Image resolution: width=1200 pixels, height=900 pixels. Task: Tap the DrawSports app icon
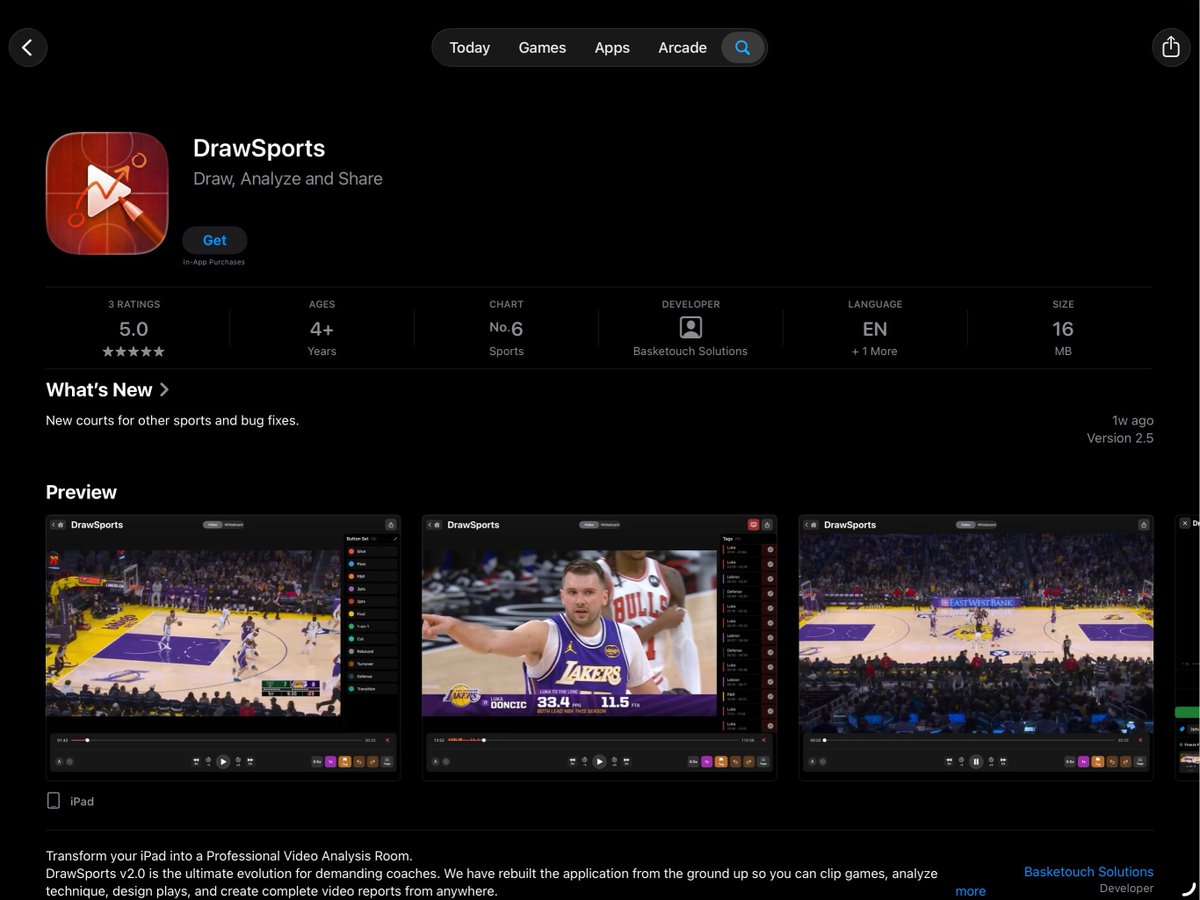(107, 193)
